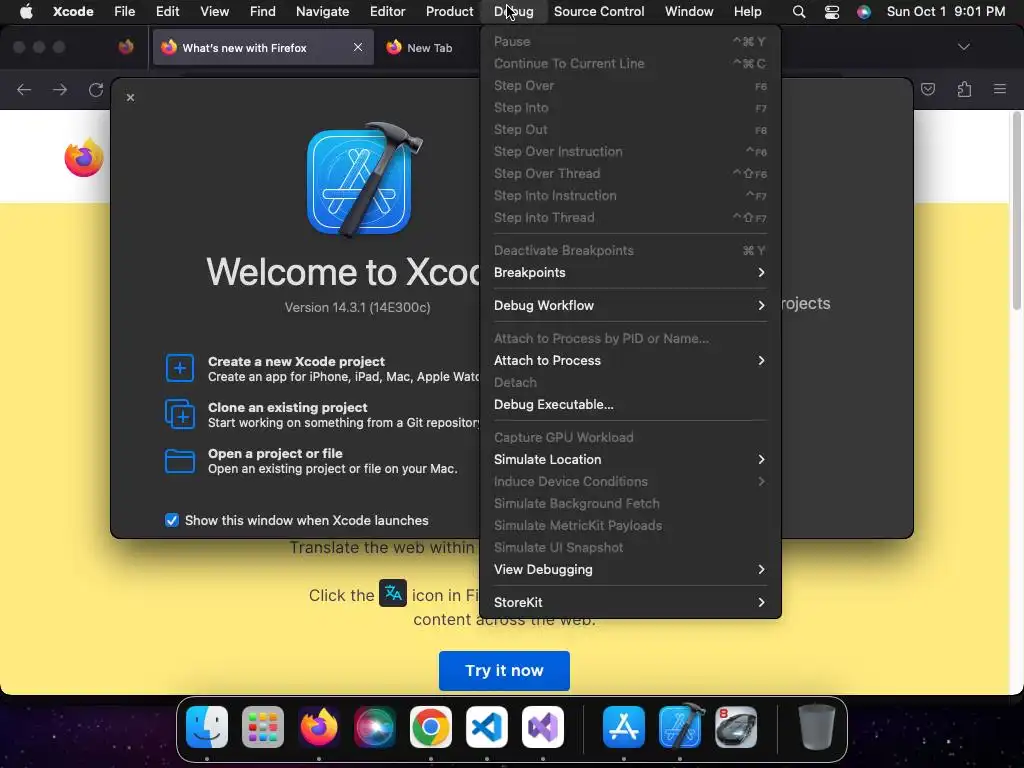This screenshot has height=768, width=1024.
Task: Click the Firefox back arrow
Action: (x=24, y=89)
